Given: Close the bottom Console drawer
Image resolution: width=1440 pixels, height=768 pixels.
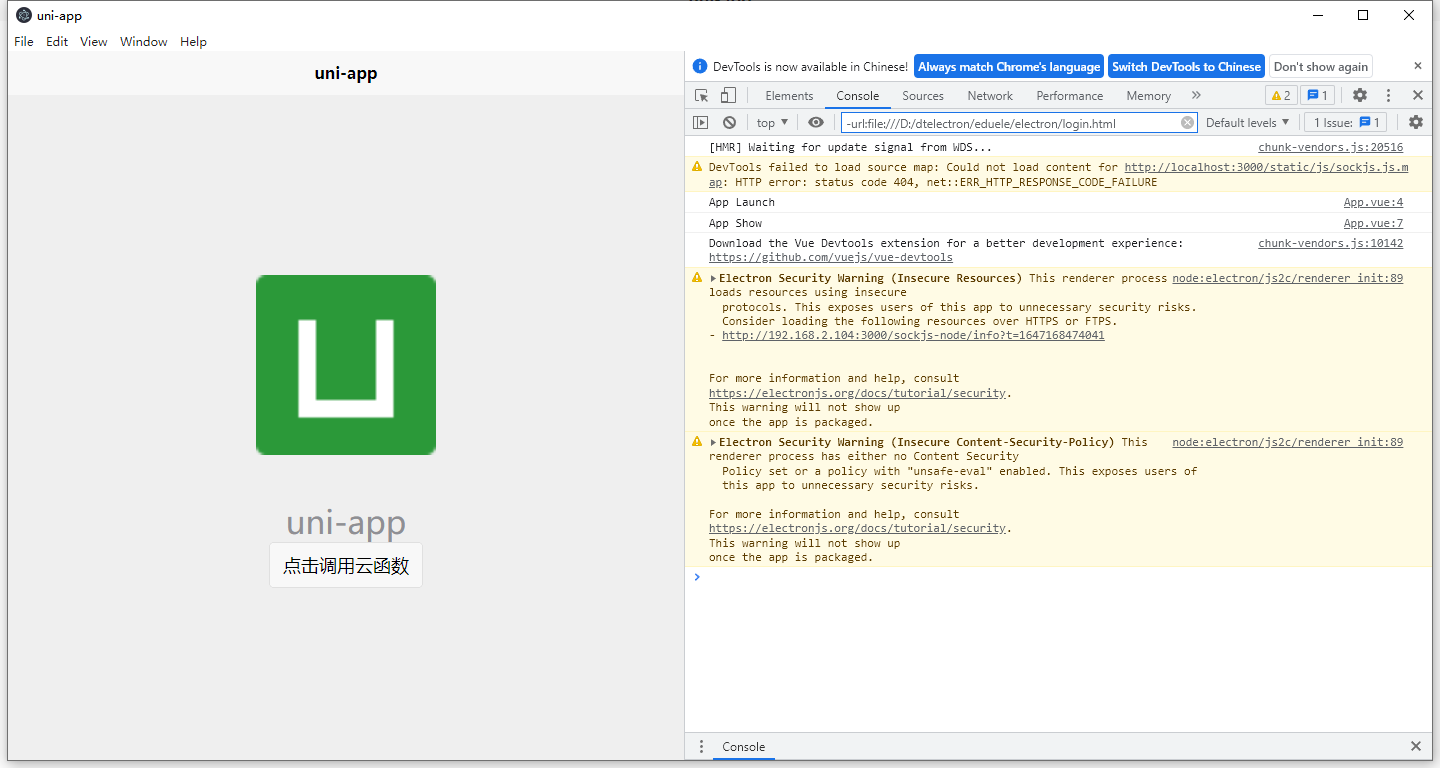Looking at the screenshot, I should tap(1416, 746).
